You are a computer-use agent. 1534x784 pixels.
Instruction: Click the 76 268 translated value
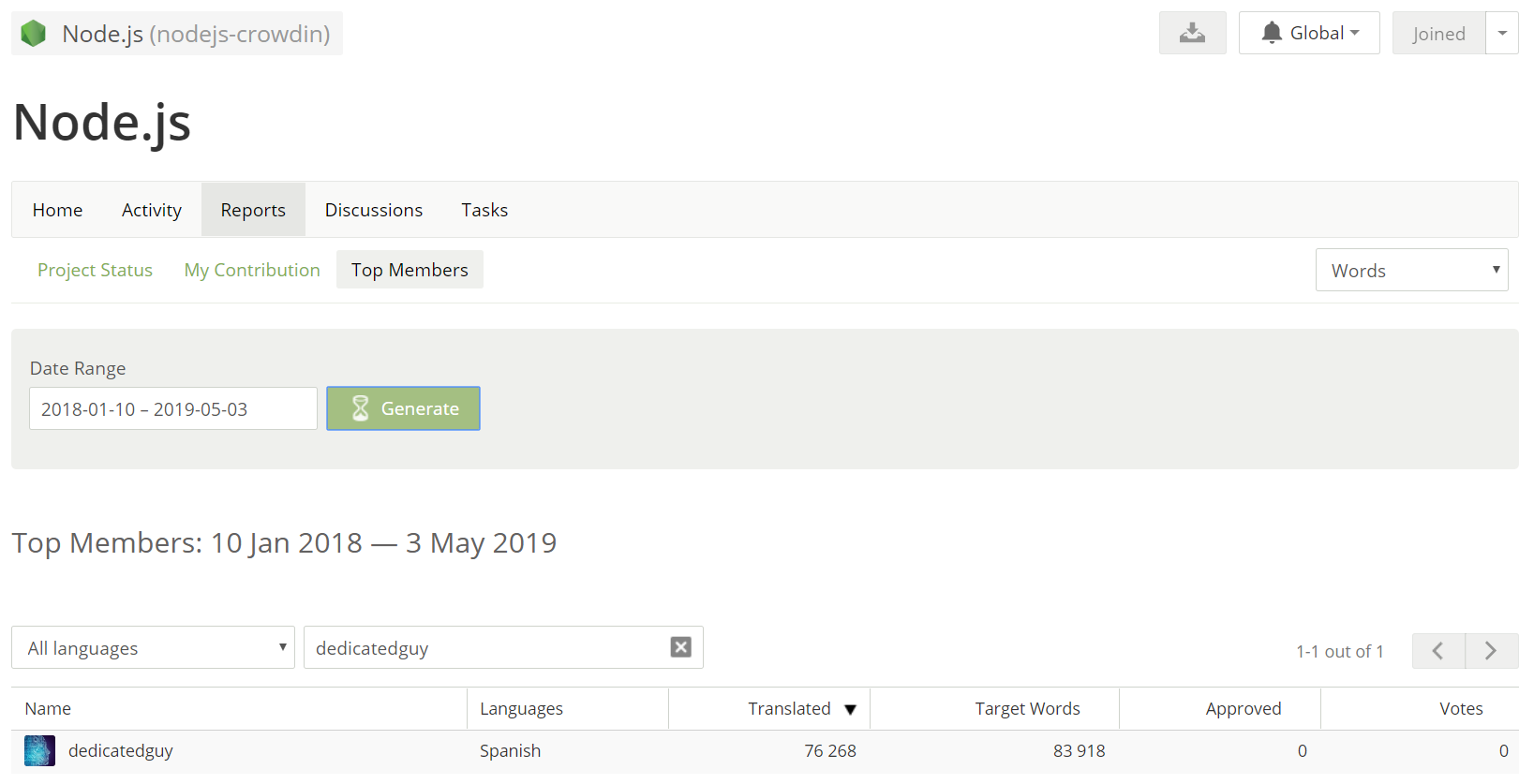pyautogui.click(x=830, y=751)
